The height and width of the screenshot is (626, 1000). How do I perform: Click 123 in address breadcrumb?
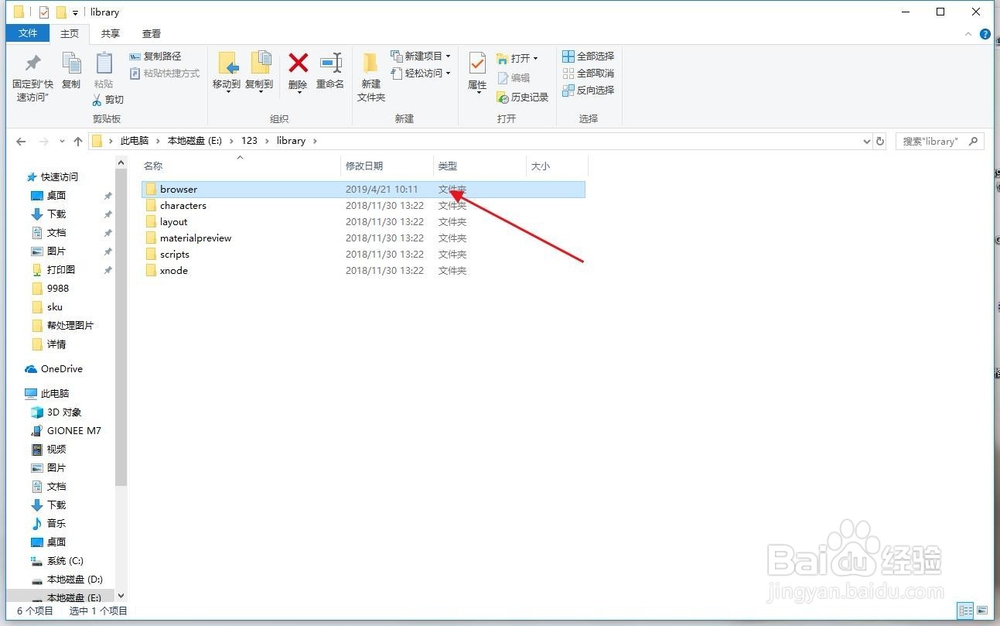click(249, 141)
